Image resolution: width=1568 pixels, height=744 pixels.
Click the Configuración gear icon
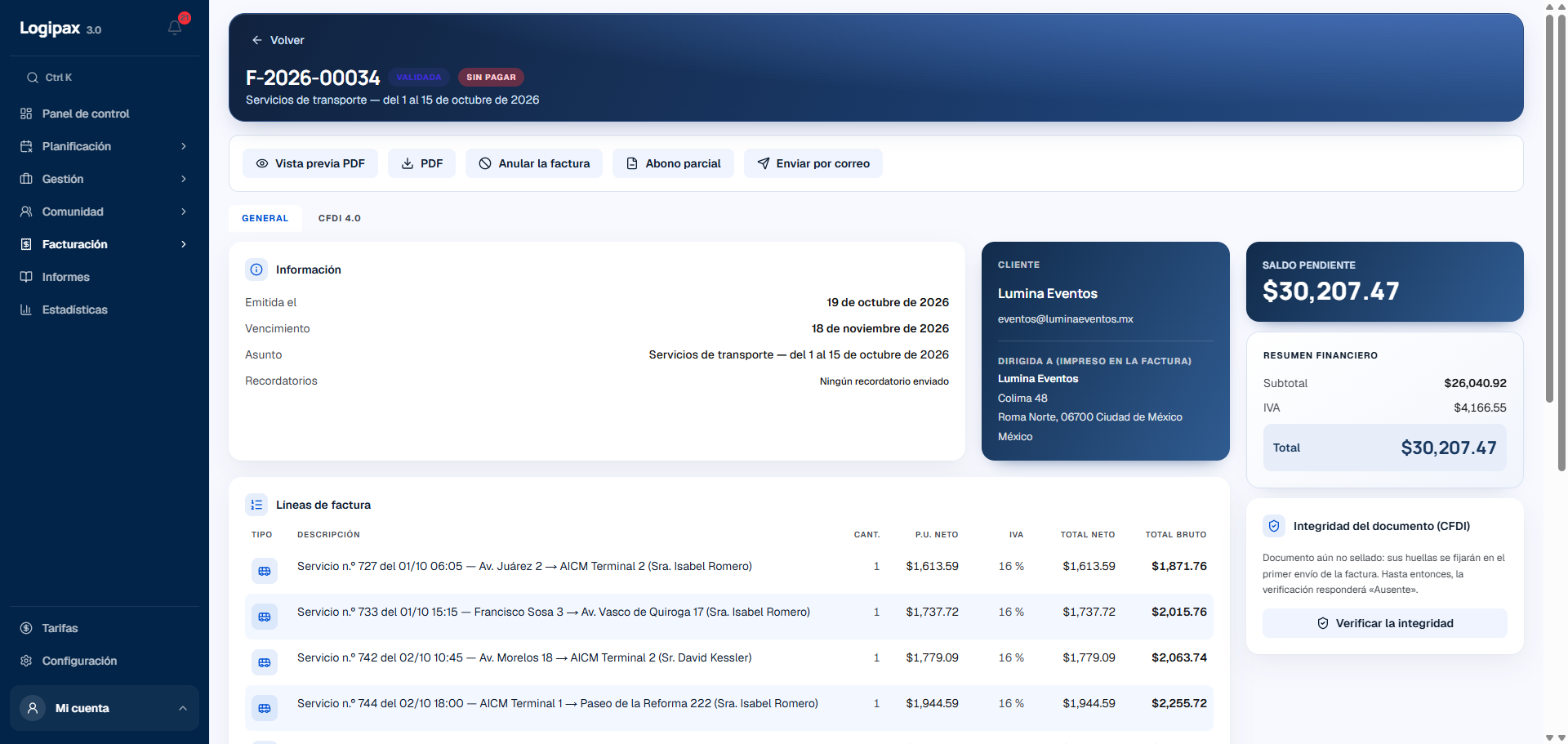26,661
